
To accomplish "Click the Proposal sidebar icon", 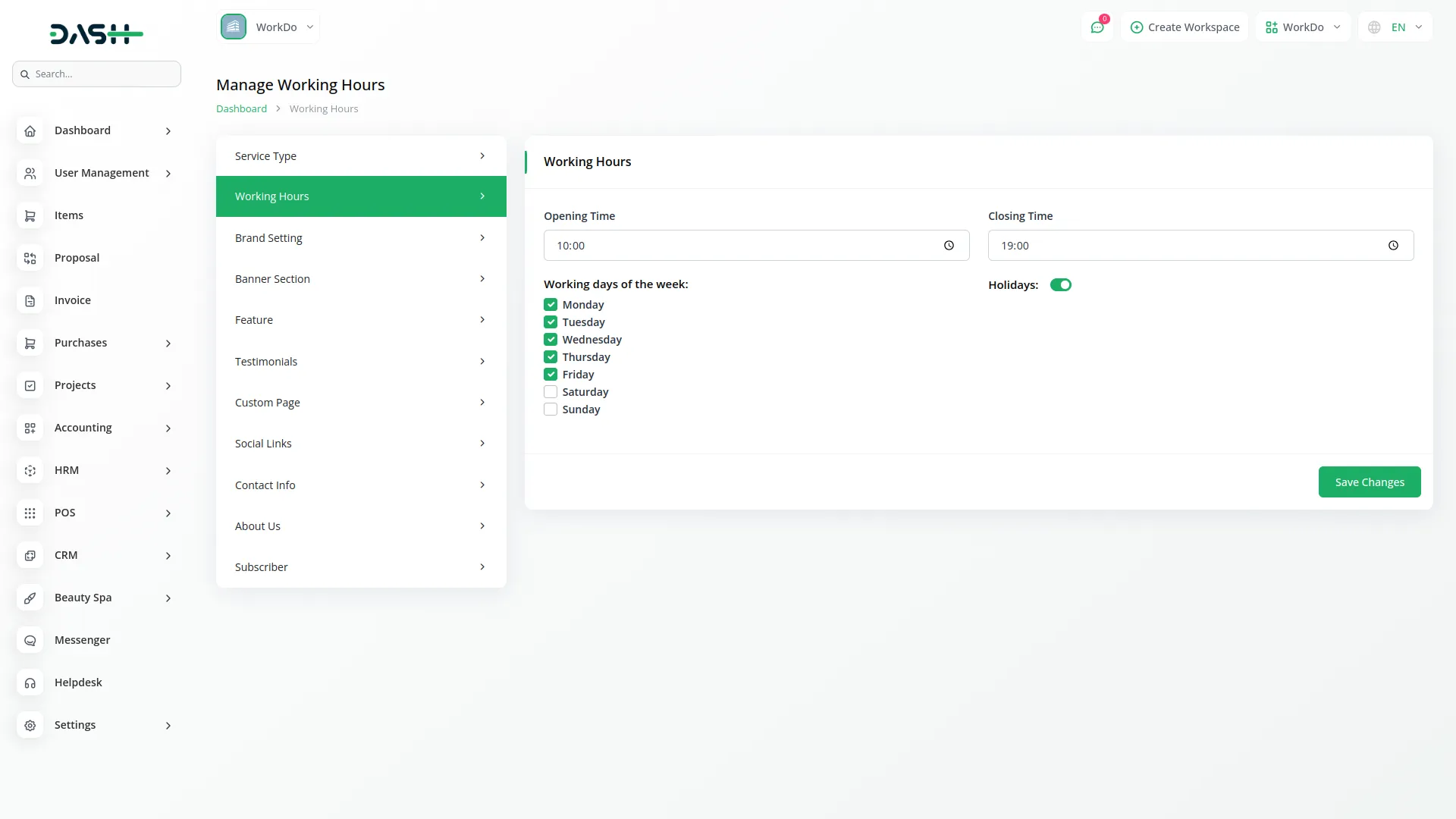I will click(x=30, y=258).
